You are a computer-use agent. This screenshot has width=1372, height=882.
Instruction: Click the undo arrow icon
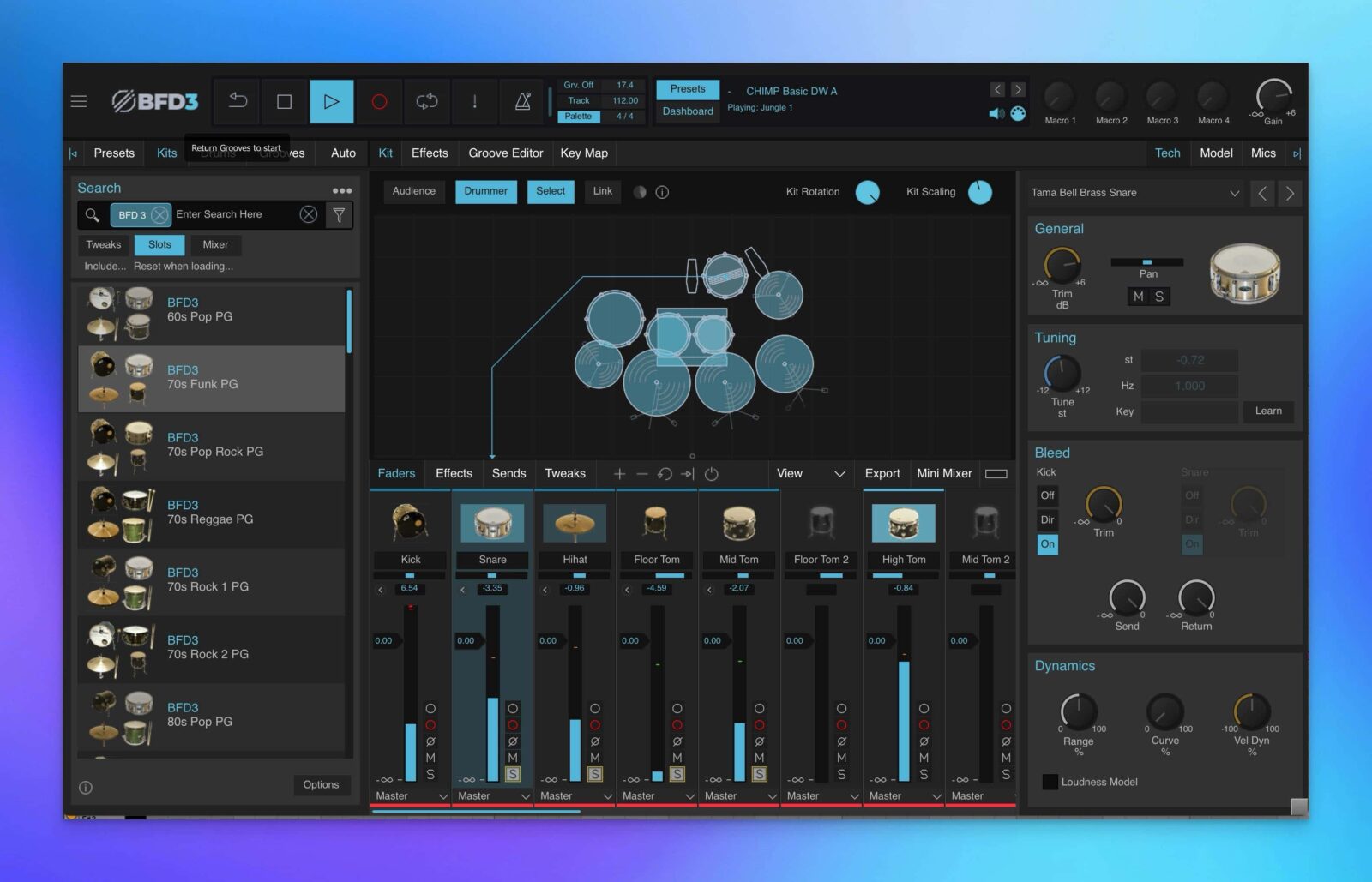point(238,101)
